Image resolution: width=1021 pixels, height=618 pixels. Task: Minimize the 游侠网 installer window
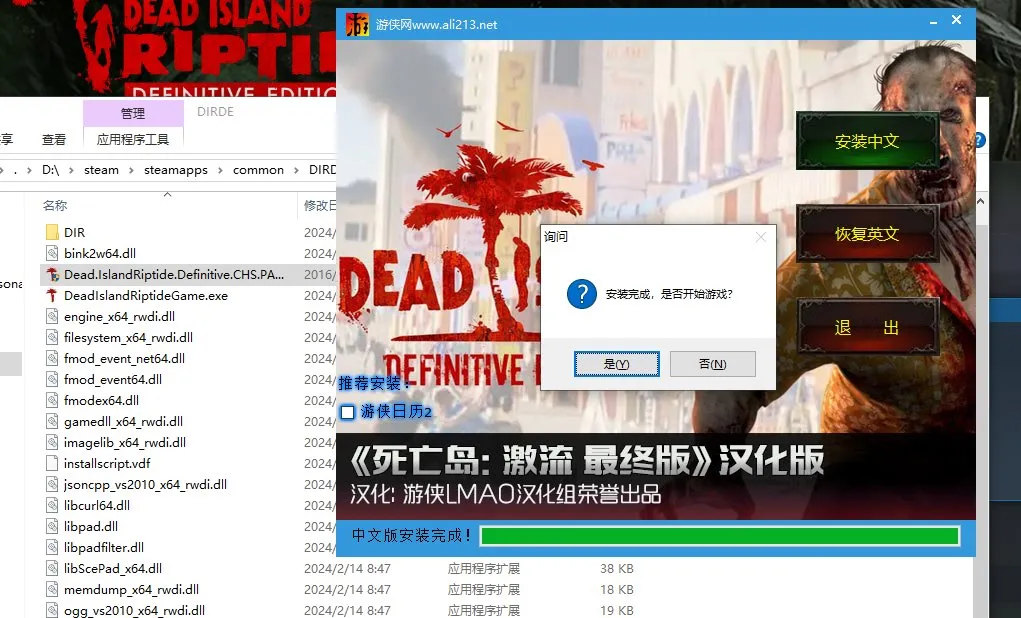click(933, 22)
